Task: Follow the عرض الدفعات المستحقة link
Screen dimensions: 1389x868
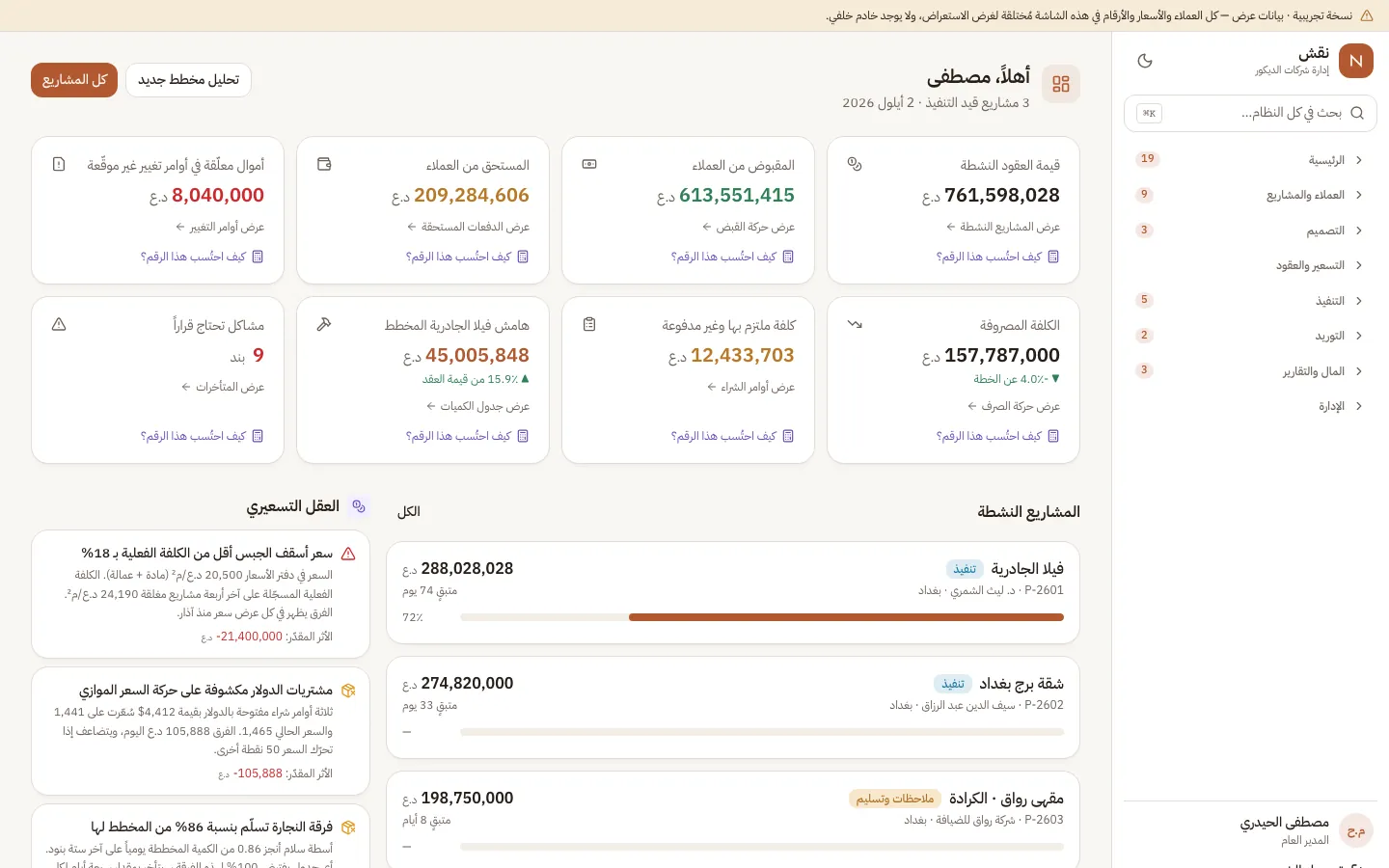Action: click(468, 227)
